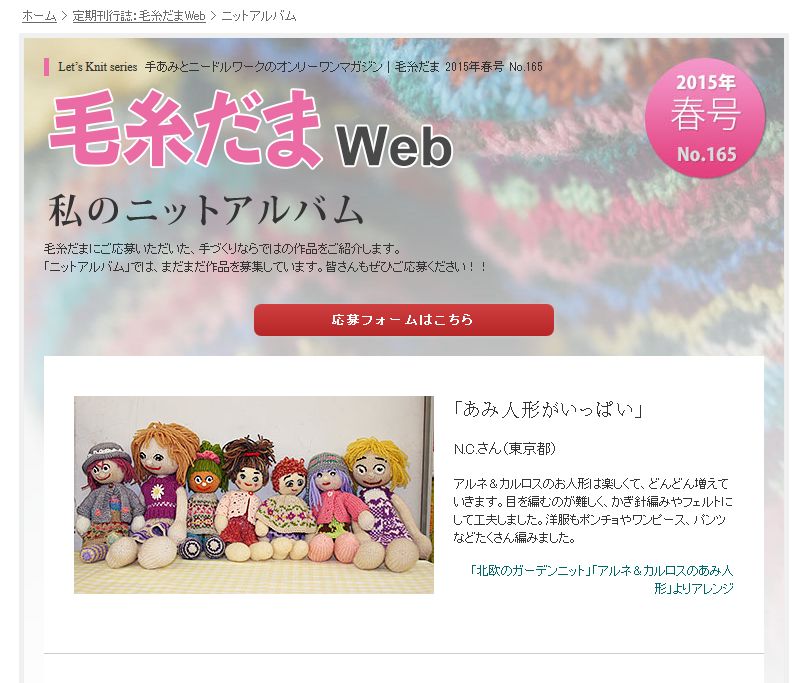
Task: Click the 毛糸だま 2015年春号 No.165 header text
Action: [468, 67]
